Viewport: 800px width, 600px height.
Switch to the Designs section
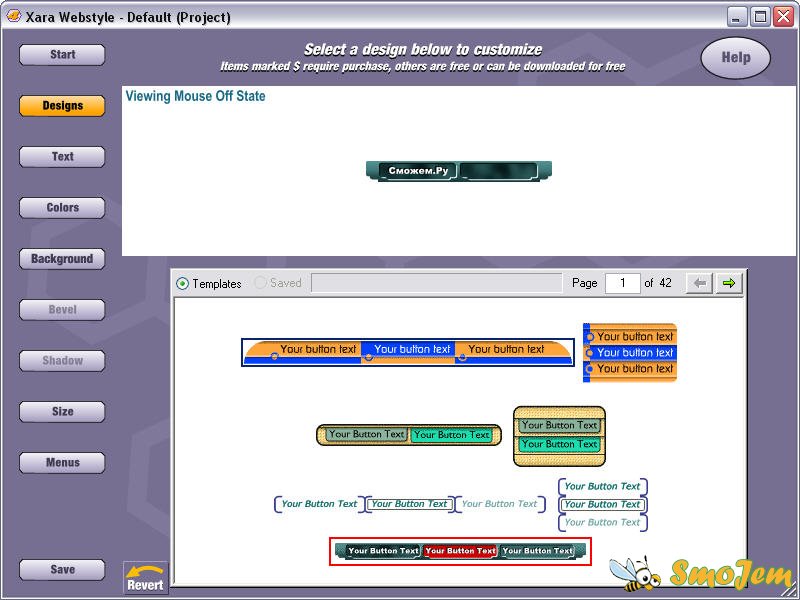(62, 106)
